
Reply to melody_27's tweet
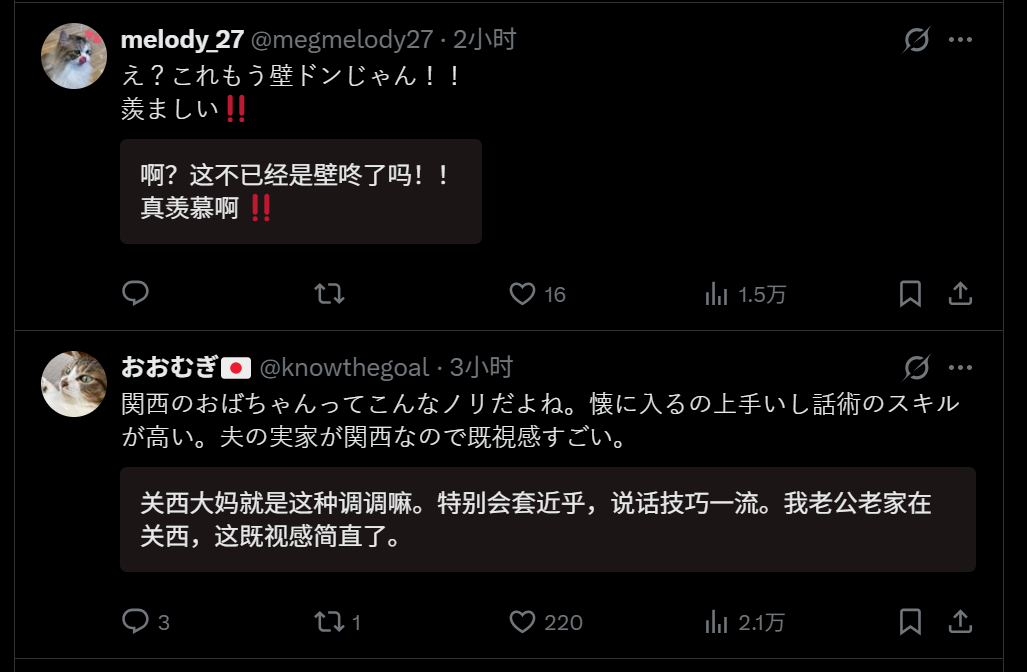pos(136,293)
